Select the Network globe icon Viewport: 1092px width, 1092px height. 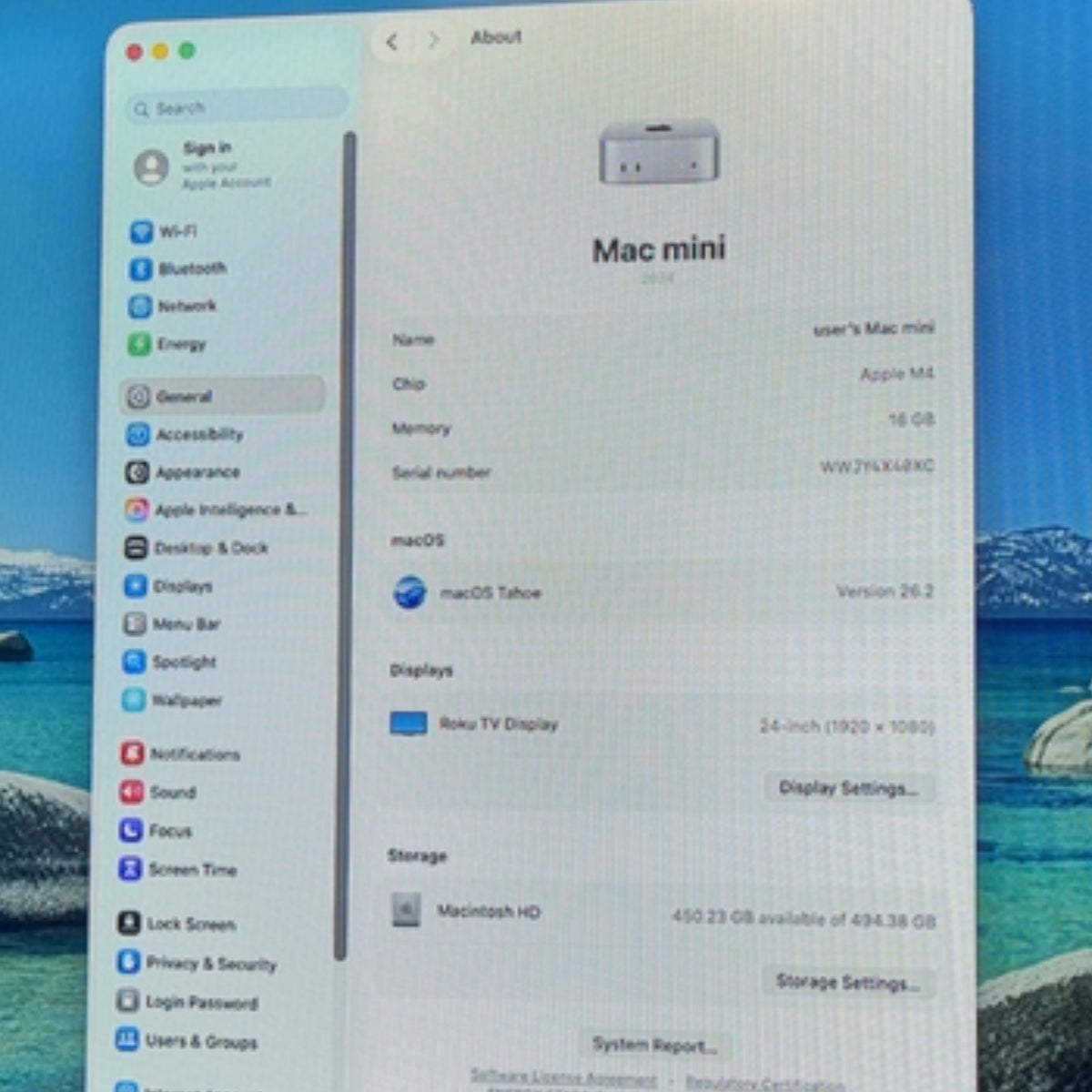point(139,306)
